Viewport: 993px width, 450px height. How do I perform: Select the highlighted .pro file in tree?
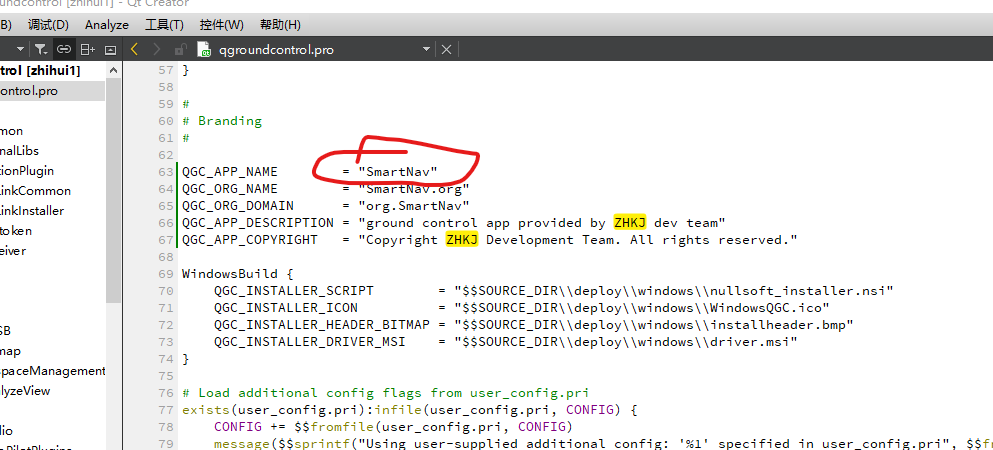[52, 91]
